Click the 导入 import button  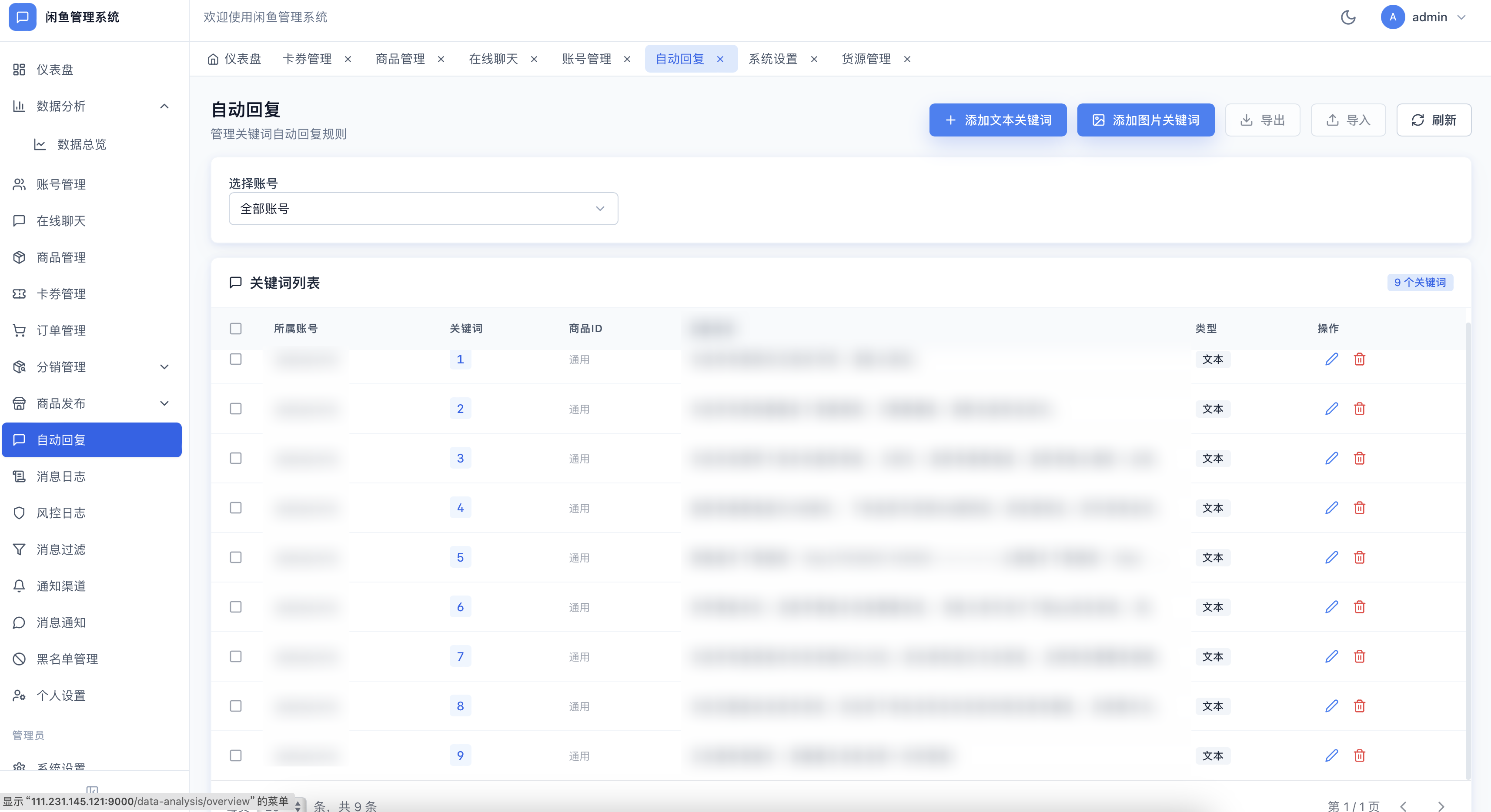[x=1348, y=120]
